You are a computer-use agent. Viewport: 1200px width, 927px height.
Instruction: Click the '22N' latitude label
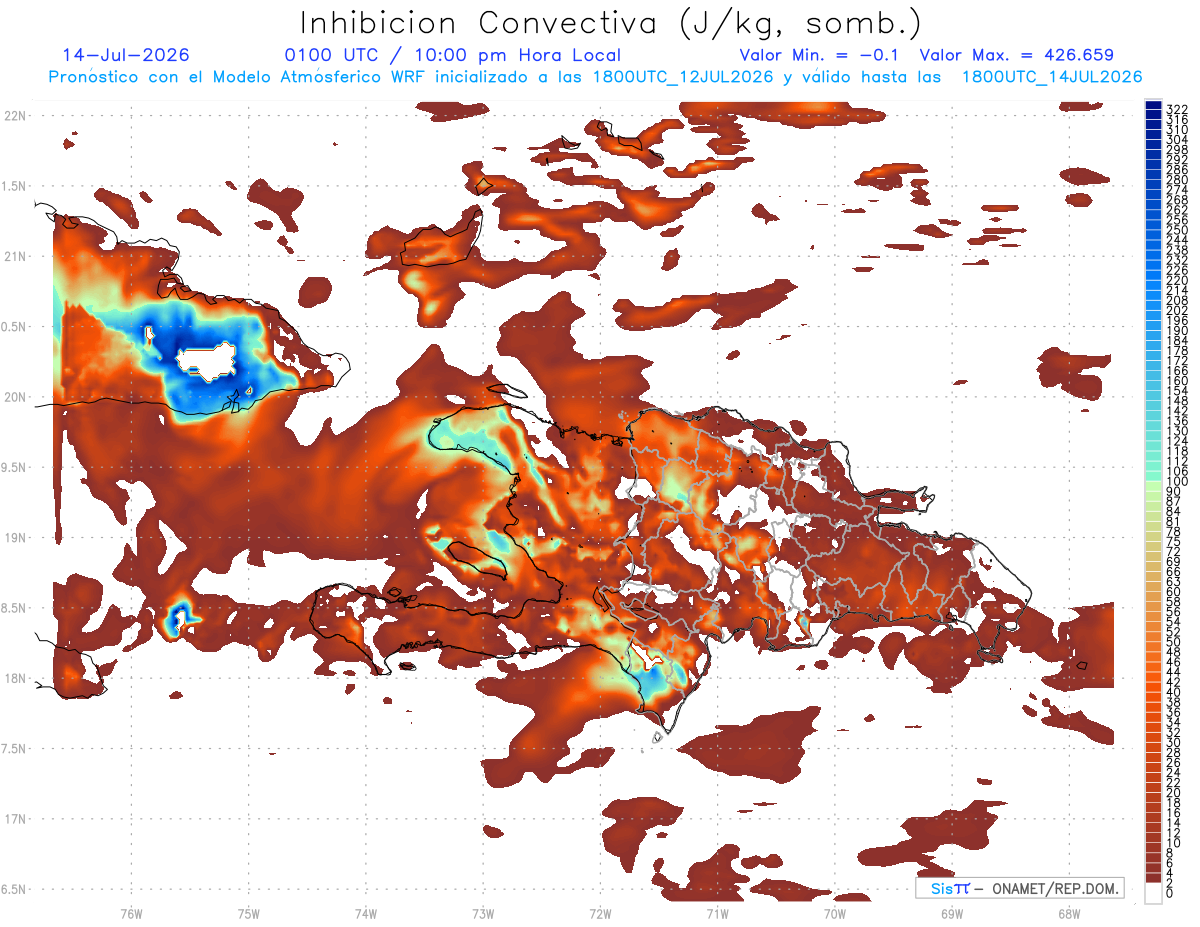click(x=14, y=115)
